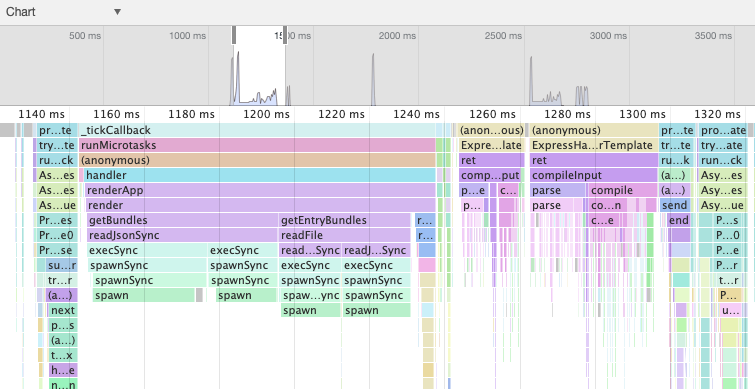Select the ExpressHa…rTemplate bar
This screenshot has height=389, width=755.
[594, 145]
